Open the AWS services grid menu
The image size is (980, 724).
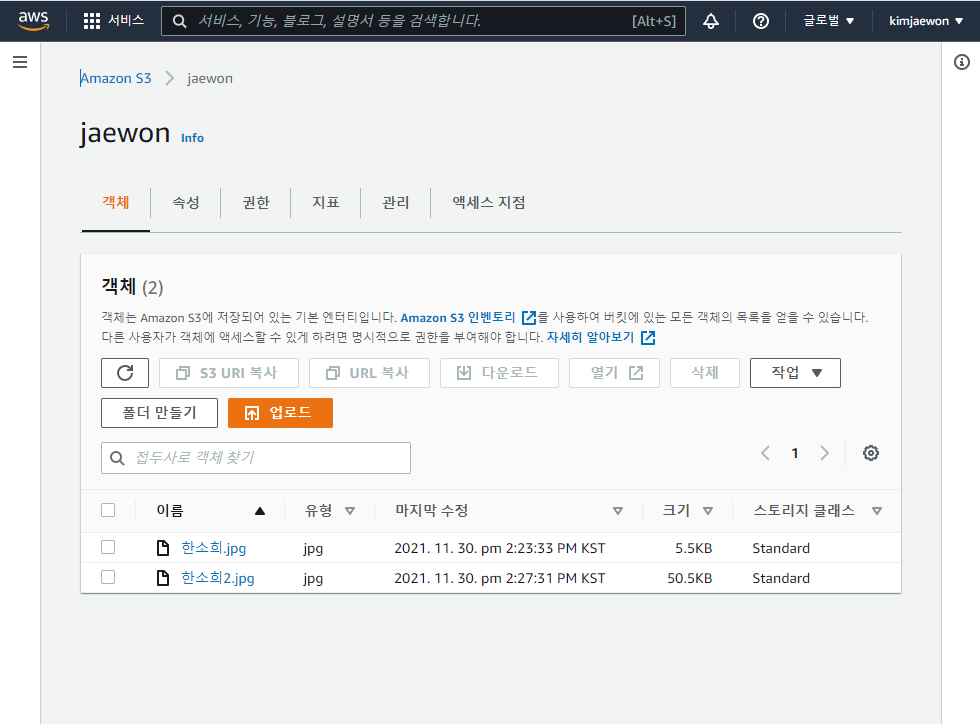coord(91,20)
